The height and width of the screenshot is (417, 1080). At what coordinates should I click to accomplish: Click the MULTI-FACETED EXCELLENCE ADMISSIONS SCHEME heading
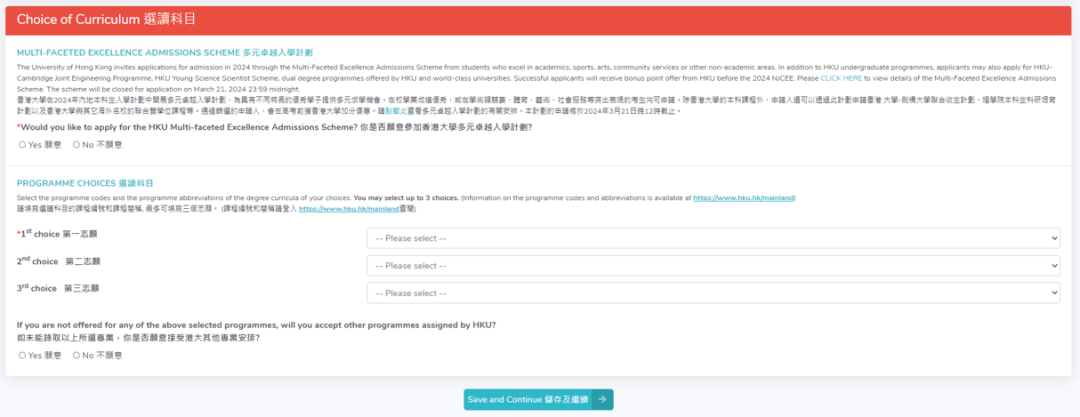pos(166,52)
